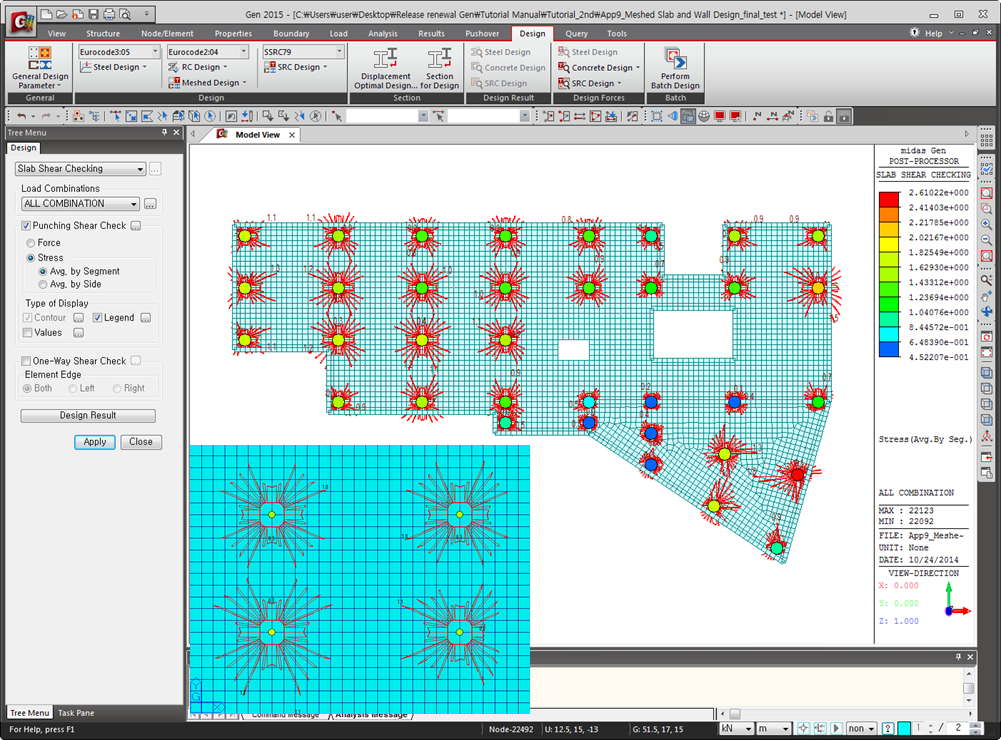Save the project with the floppy disk icon
The width and height of the screenshot is (1001, 740).
[x=93, y=14]
